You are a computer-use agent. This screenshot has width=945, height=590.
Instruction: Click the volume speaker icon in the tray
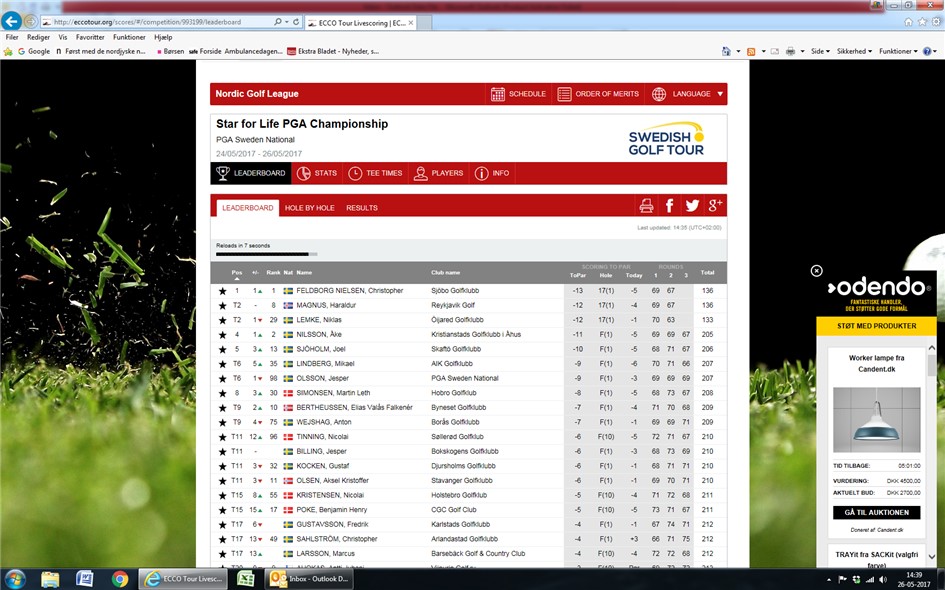pyautogui.click(x=883, y=580)
